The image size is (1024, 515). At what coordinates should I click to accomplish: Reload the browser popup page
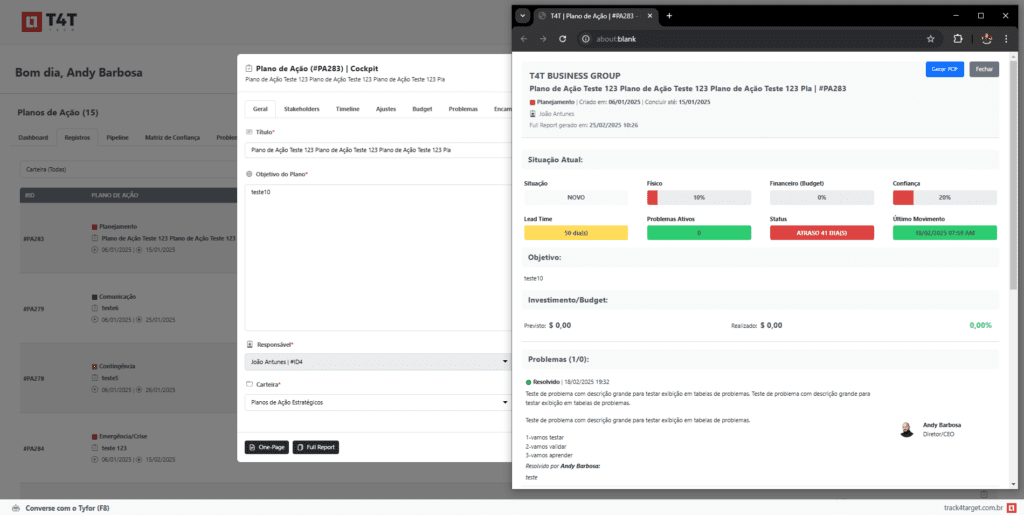(563, 39)
